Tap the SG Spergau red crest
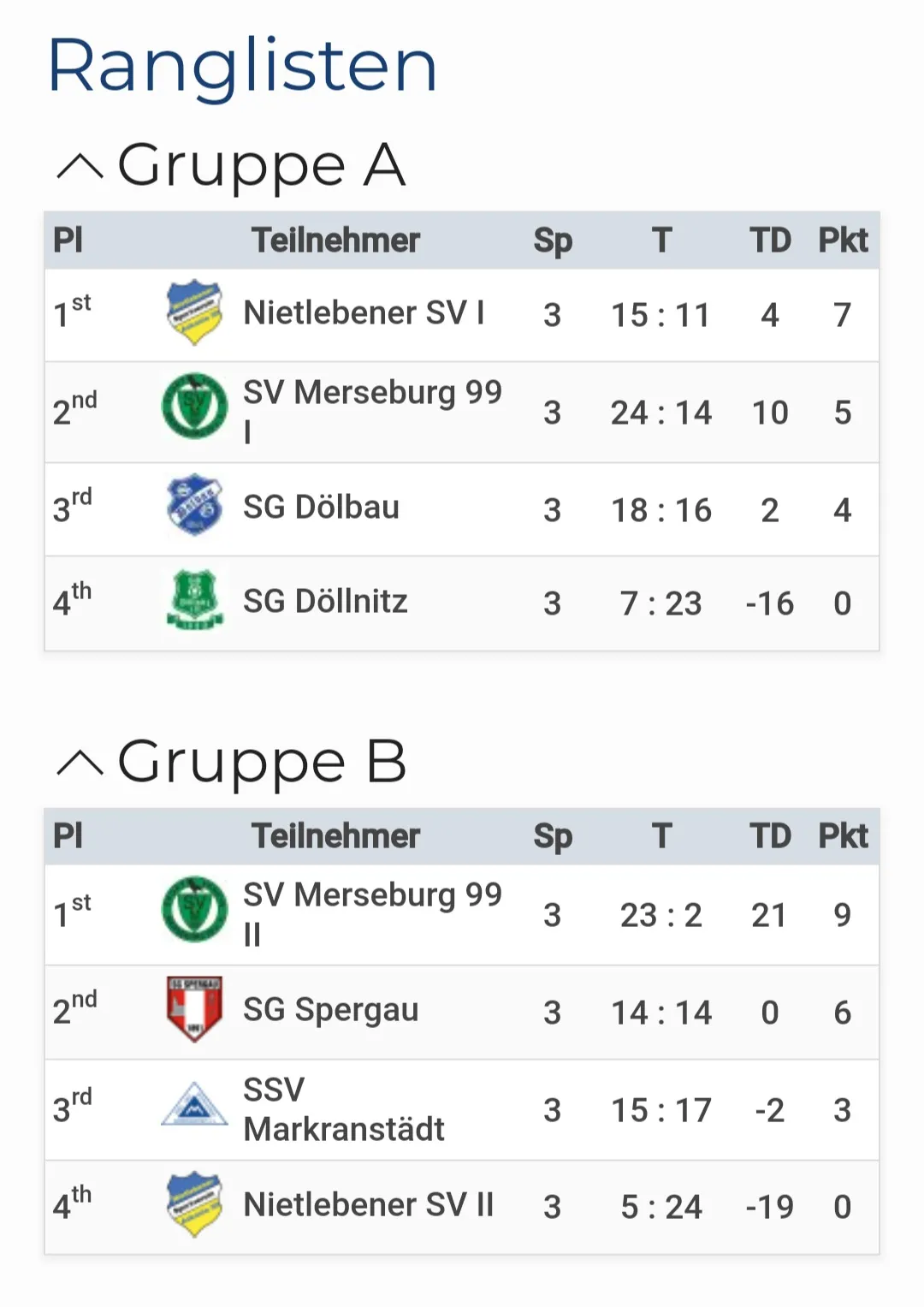The width and height of the screenshot is (924, 1307). (x=195, y=1008)
